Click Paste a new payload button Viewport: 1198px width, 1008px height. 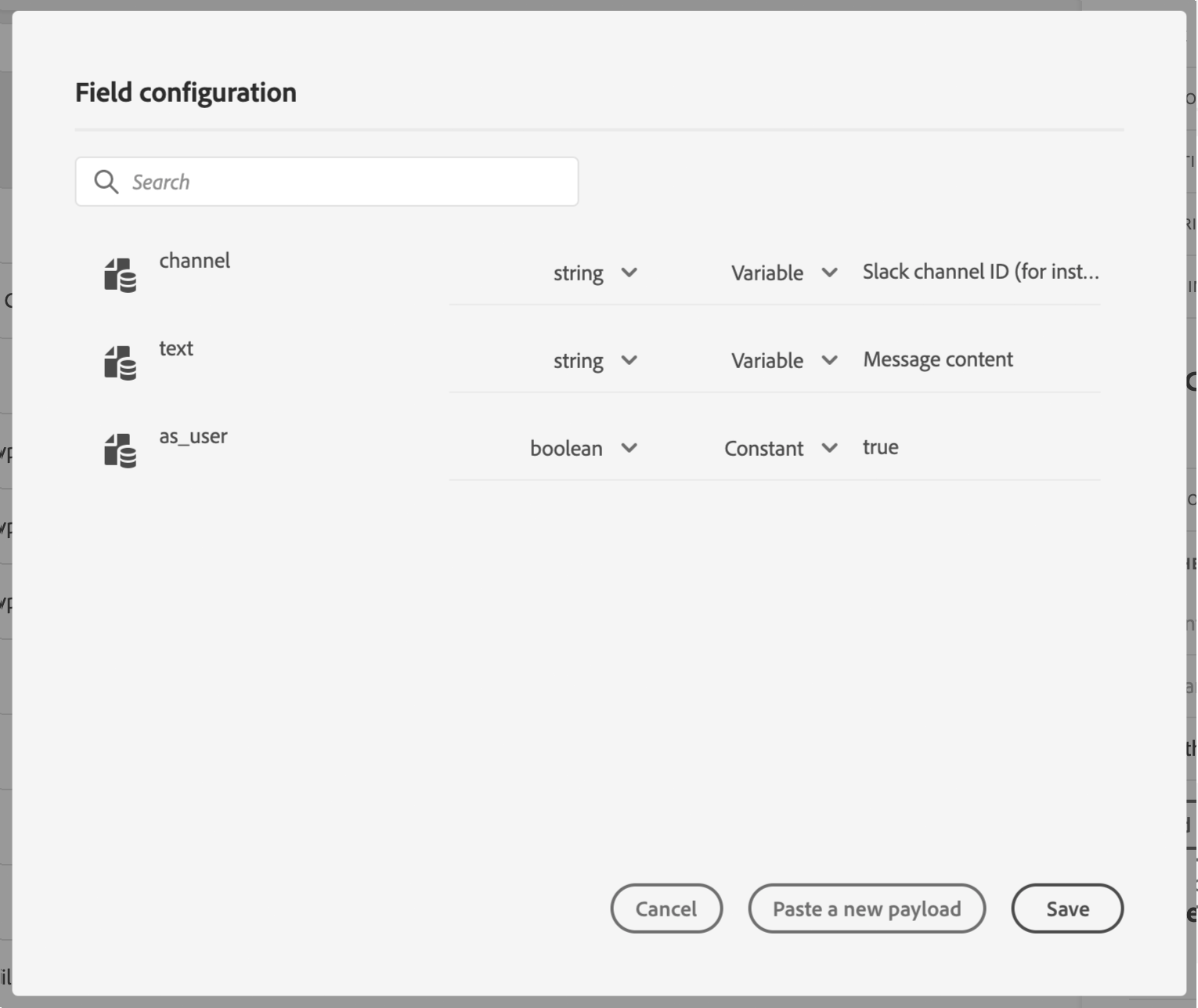(866, 909)
